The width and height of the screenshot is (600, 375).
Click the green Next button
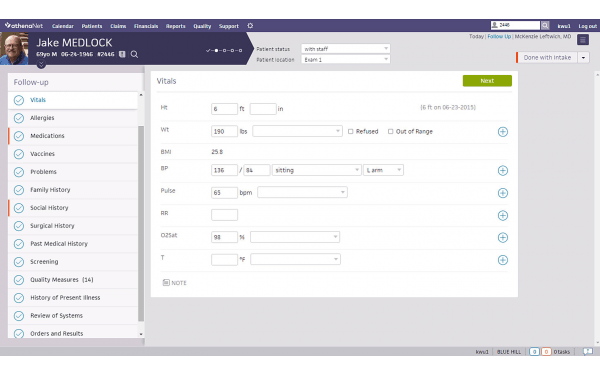[487, 81]
